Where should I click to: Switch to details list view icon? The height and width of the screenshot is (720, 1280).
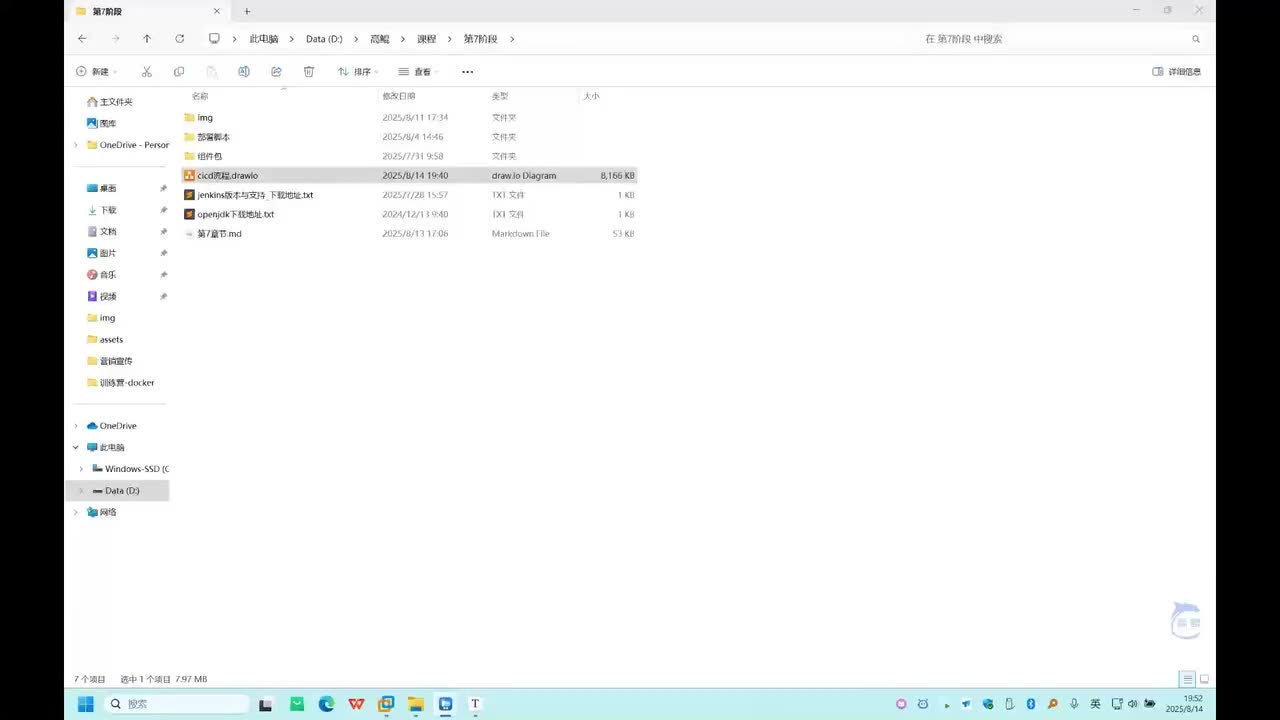coord(1187,679)
